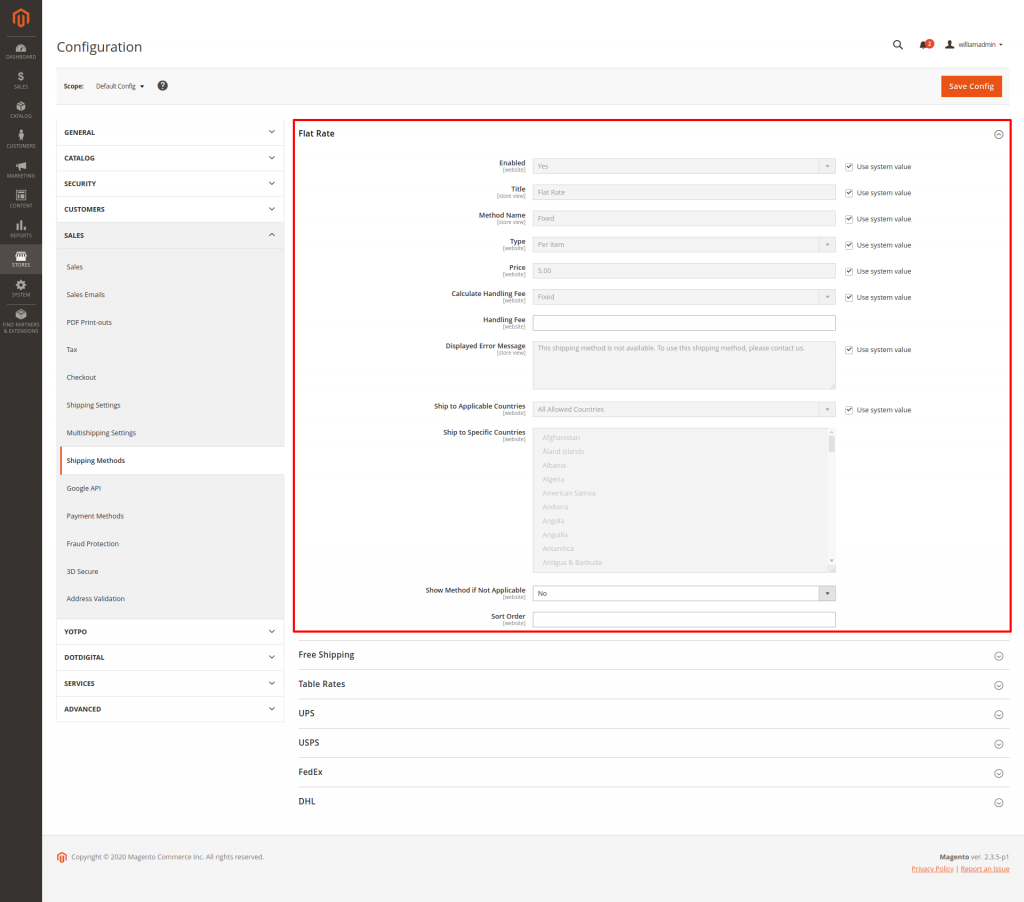Viewport: 1024px width, 902px height.
Task: Toggle Use system value for Method Name
Action: [x=849, y=219]
